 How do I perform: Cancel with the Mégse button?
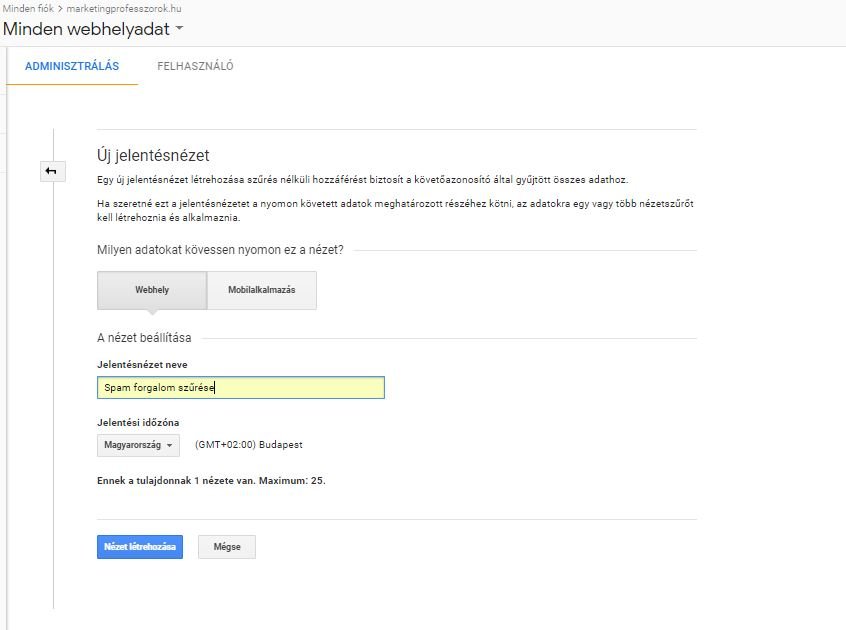[226, 547]
